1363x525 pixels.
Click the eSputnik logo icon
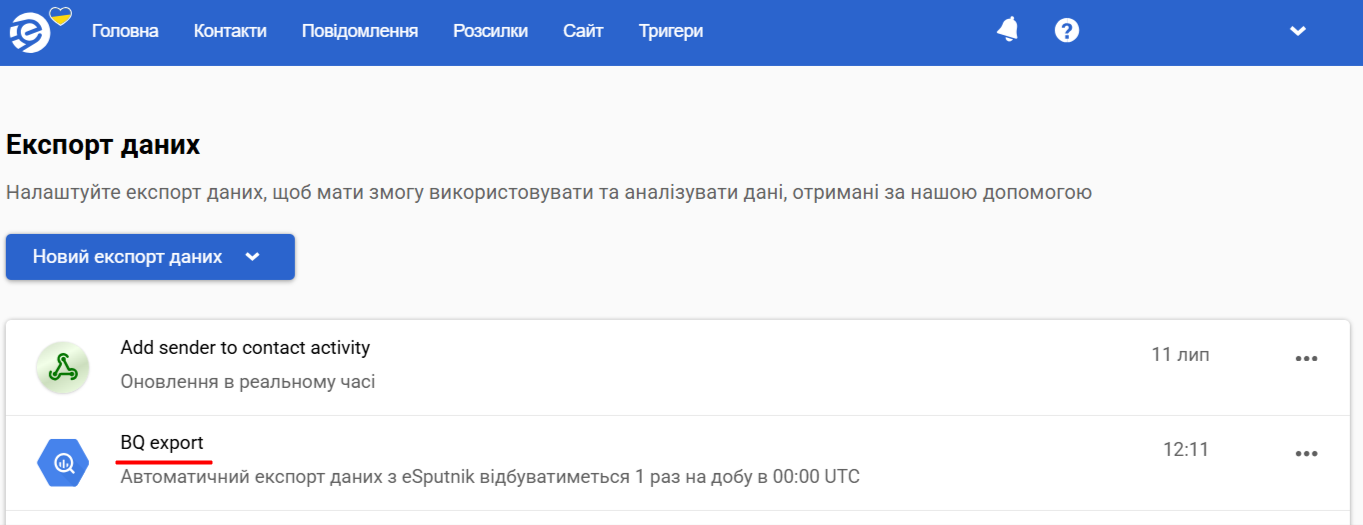(30, 33)
